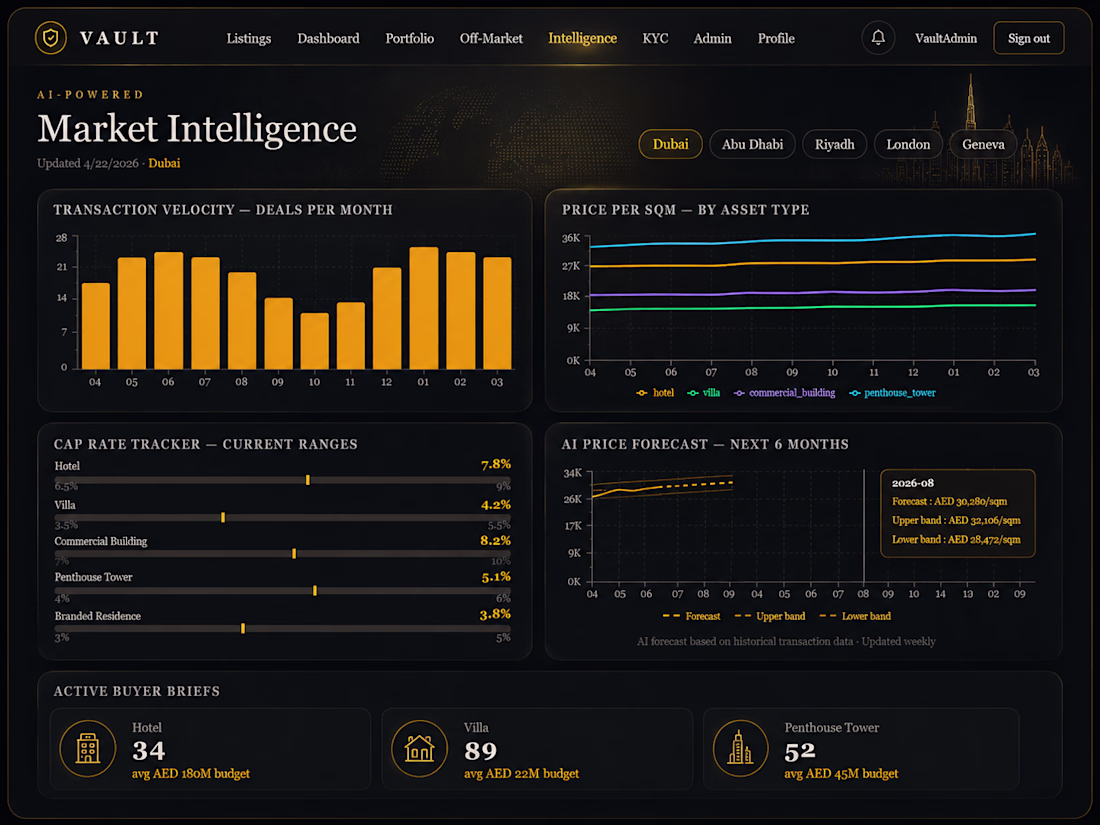Click the Villa house icon in buyer briefs
This screenshot has width=1100, height=825.
(419, 749)
